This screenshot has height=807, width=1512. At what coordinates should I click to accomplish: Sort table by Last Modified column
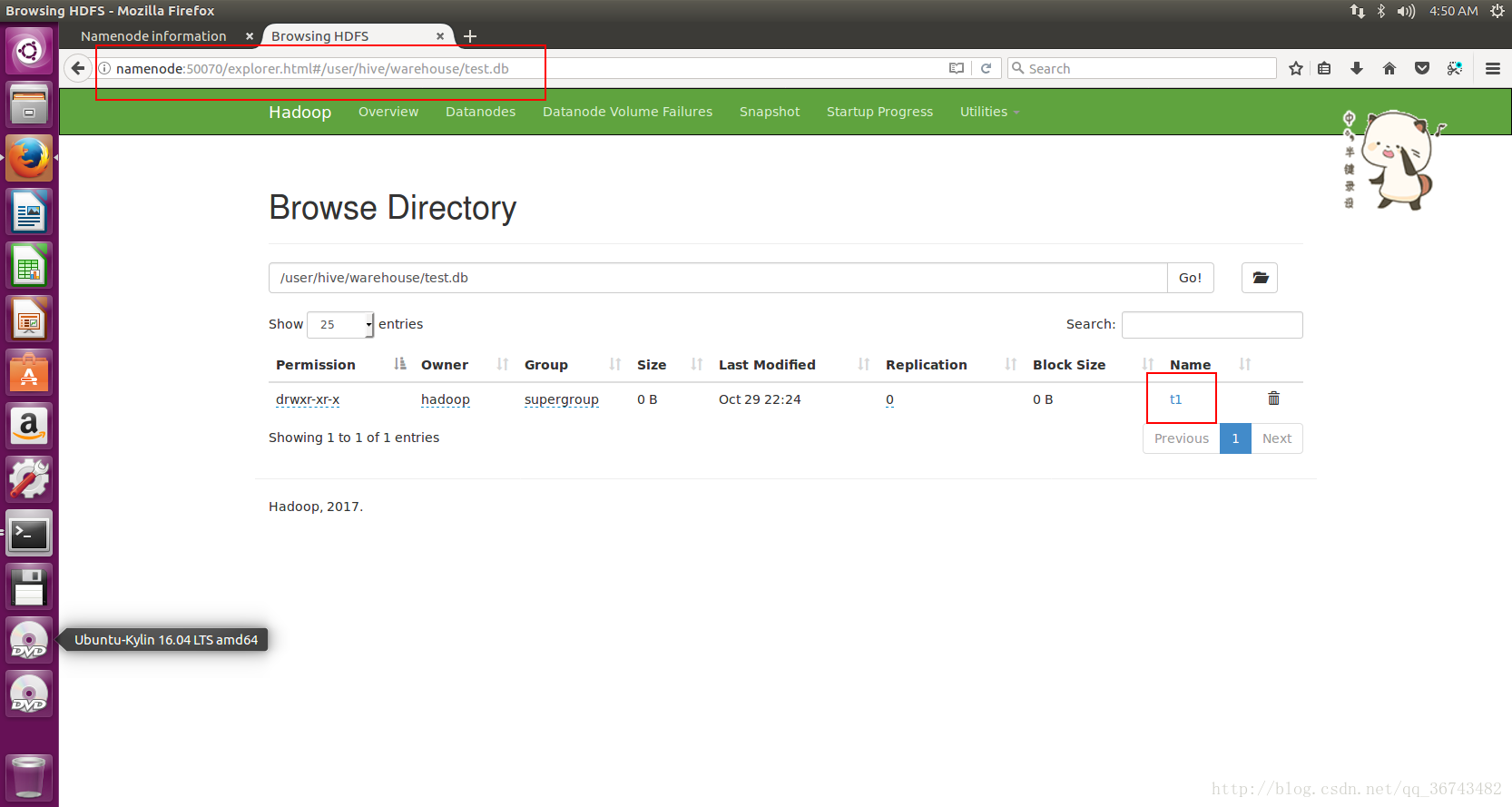click(794, 364)
